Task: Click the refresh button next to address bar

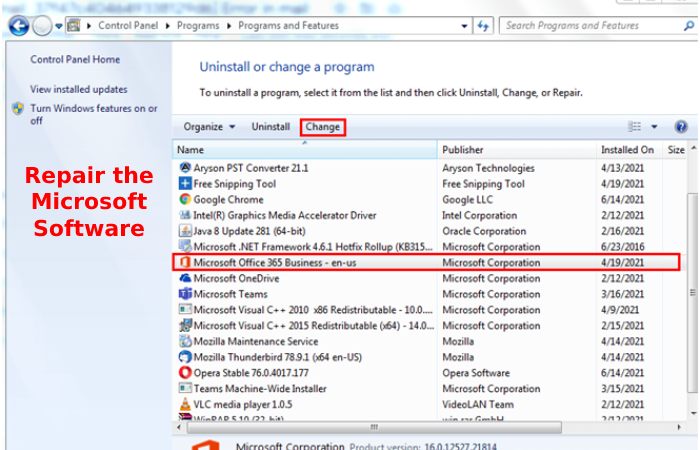Action: coord(483,26)
